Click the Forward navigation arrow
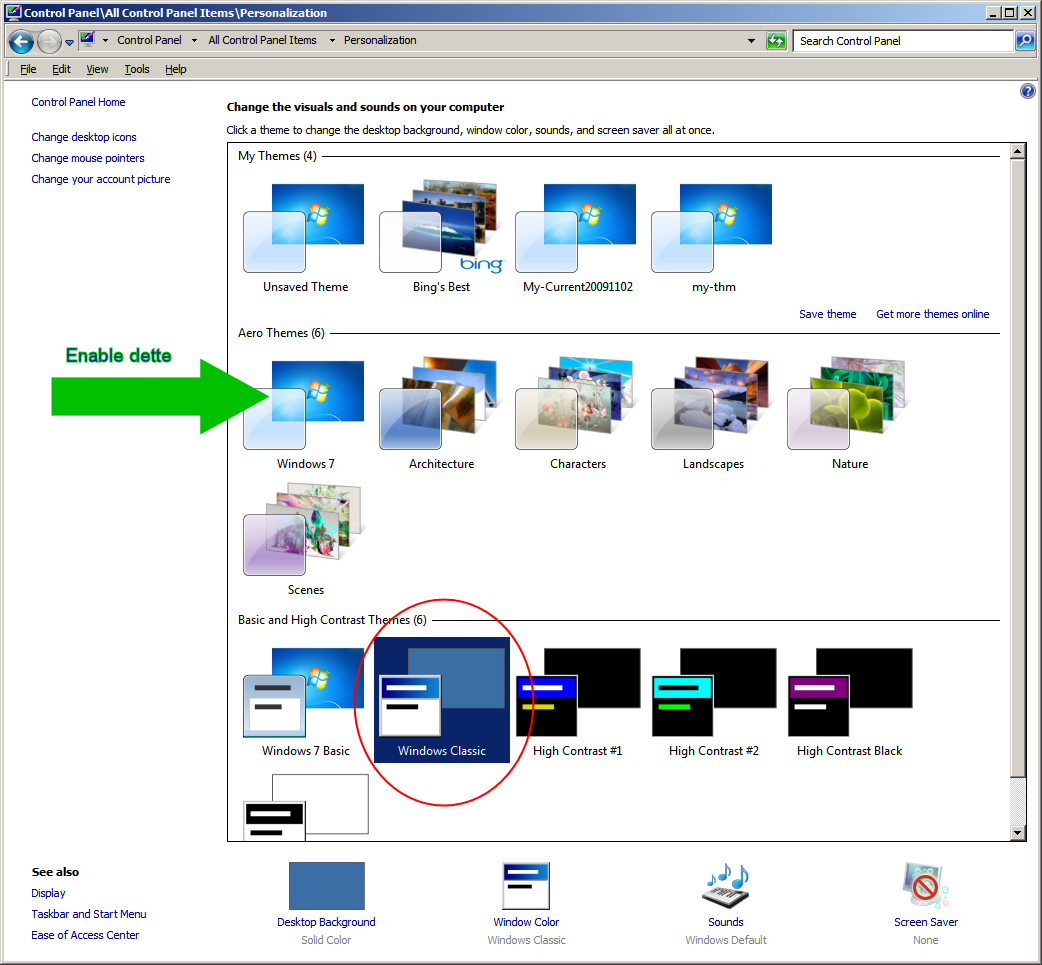 coord(49,42)
